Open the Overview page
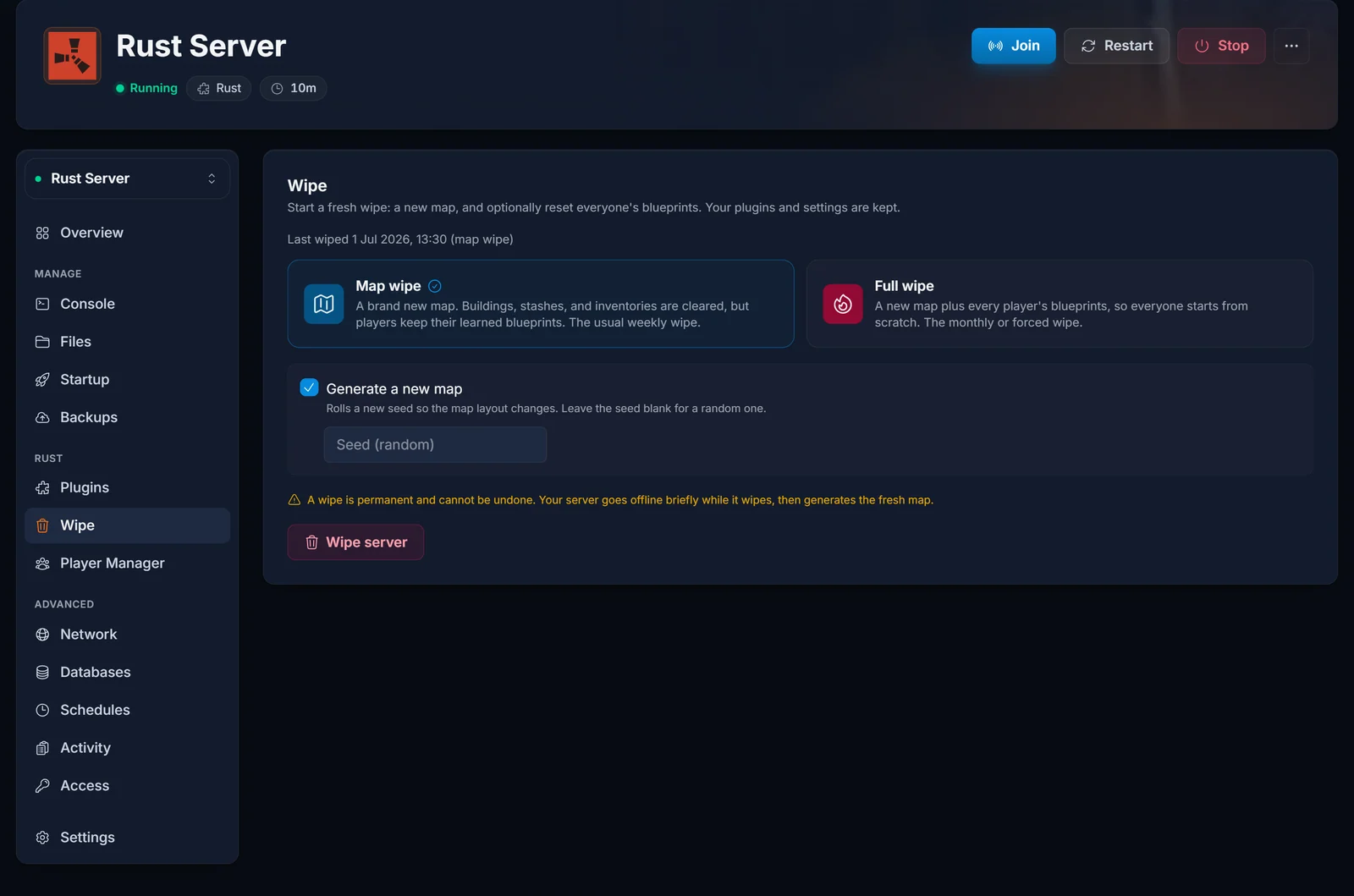Image resolution: width=1354 pixels, height=896 pixels. (127, 233)
